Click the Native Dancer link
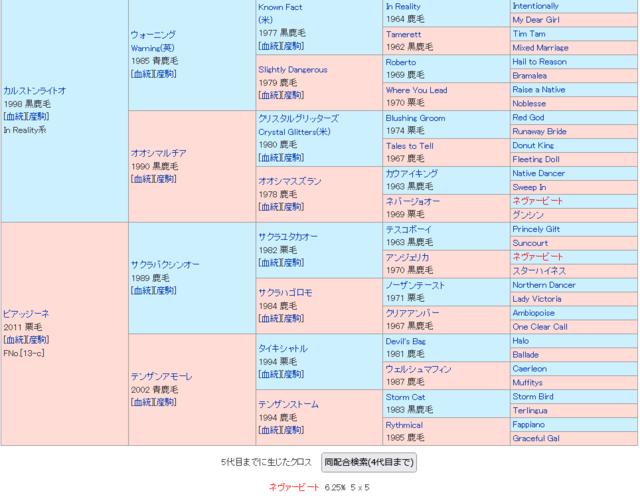 click(x=538, y=173)
